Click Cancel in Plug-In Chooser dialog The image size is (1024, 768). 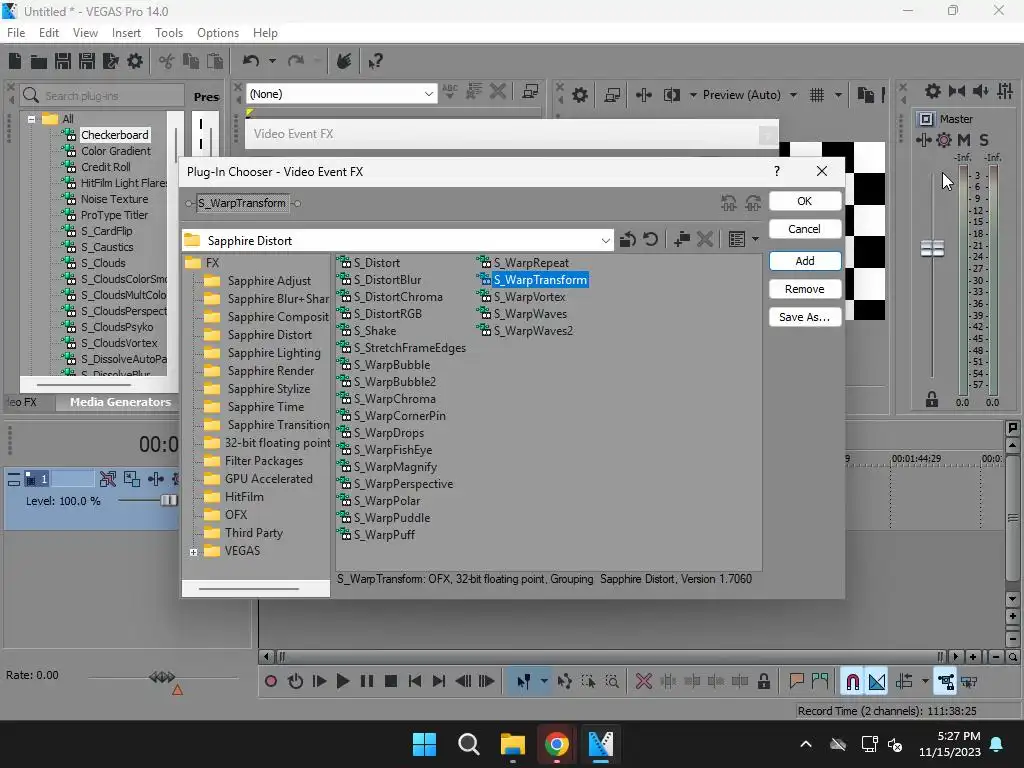point(805,229)
